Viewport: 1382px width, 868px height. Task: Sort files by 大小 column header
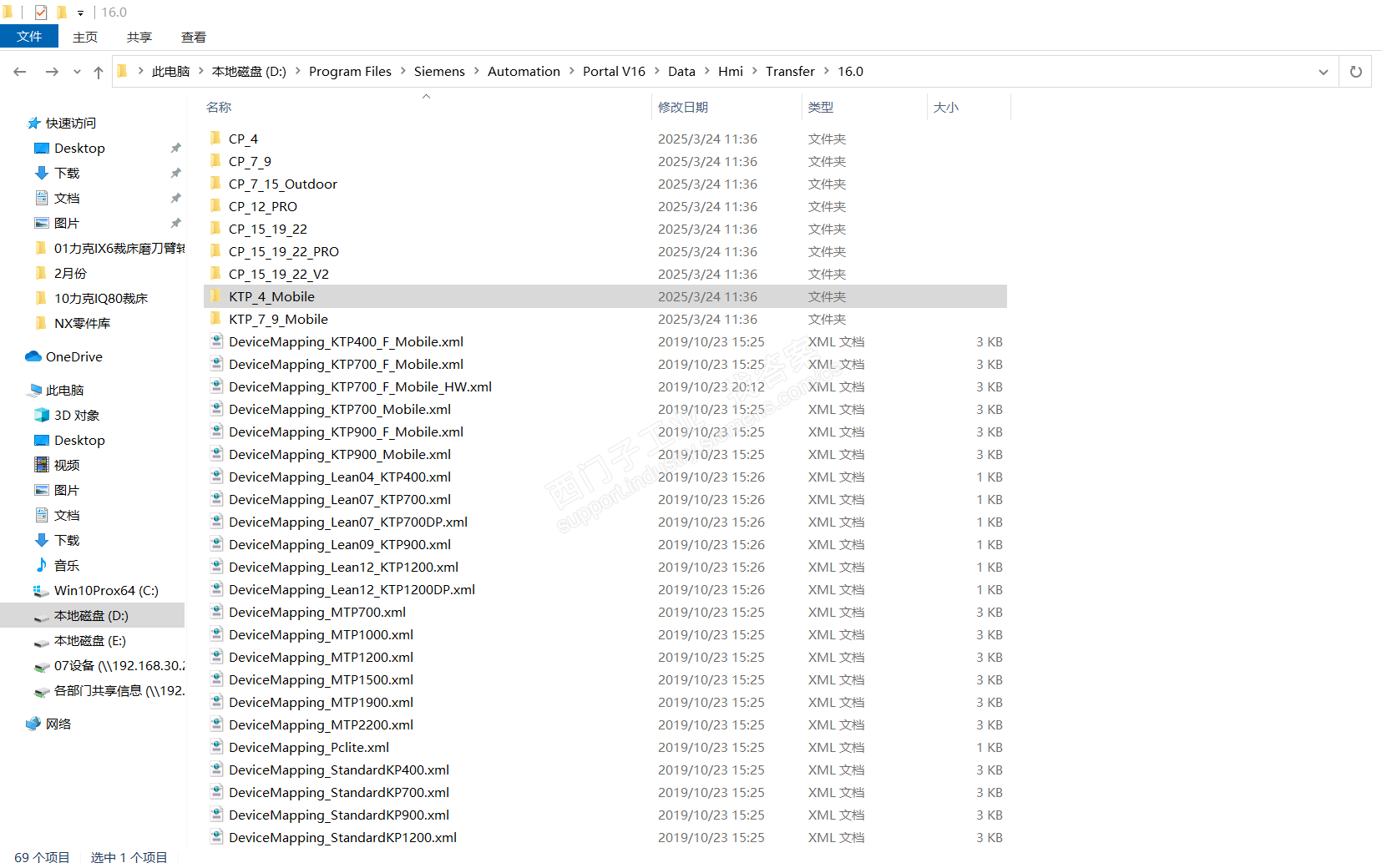pyautogui.click(x=946, y=107)
